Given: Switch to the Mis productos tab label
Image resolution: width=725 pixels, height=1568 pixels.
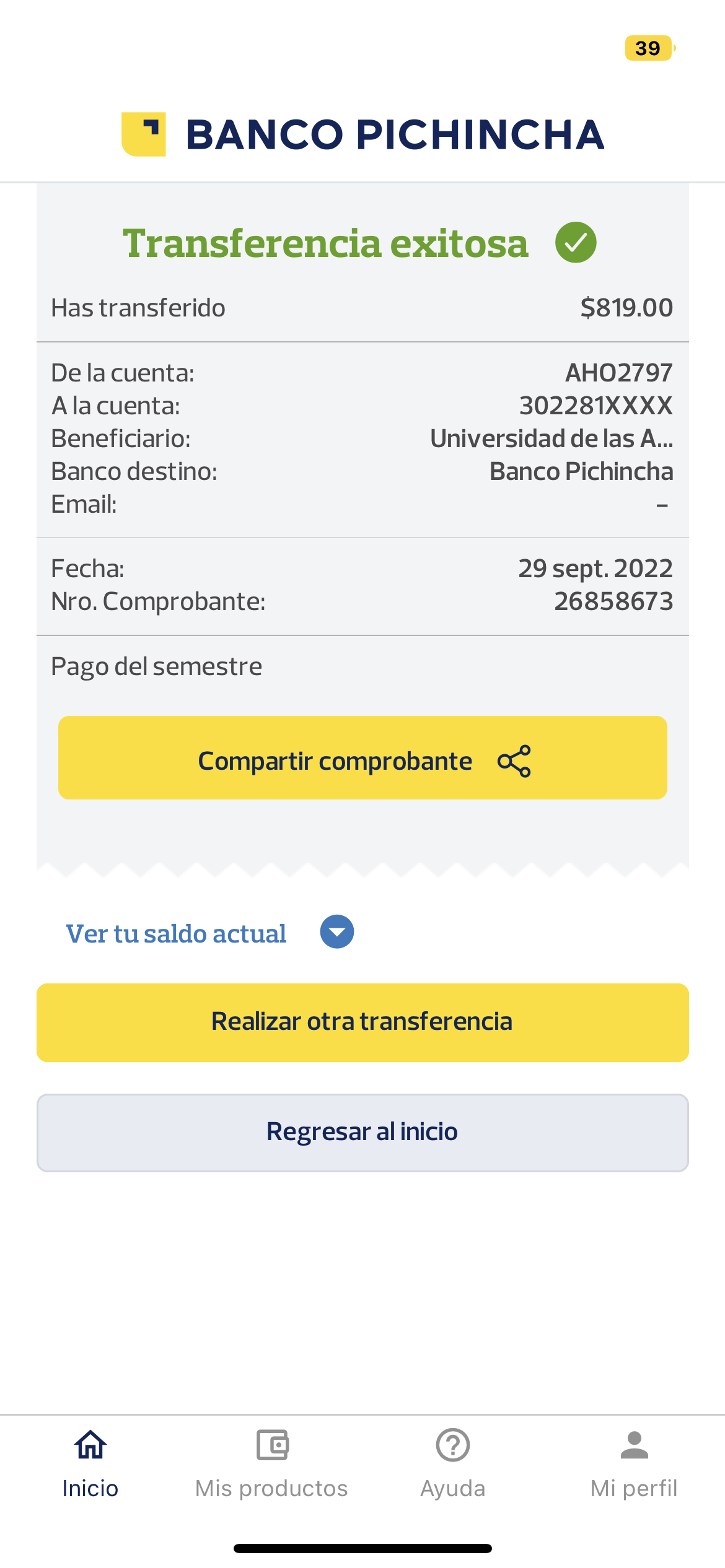Looking at the screenshot, I should pos(272,1488).
